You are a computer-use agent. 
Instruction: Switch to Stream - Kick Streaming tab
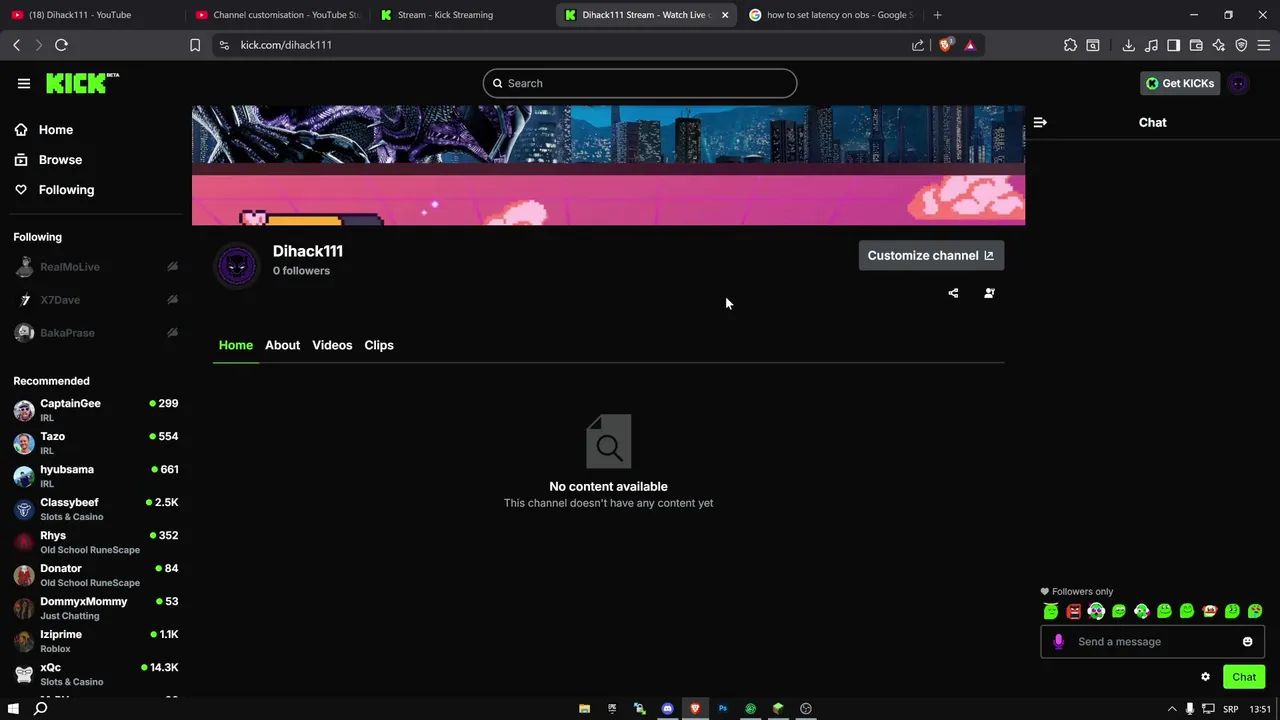coord(463,15)
